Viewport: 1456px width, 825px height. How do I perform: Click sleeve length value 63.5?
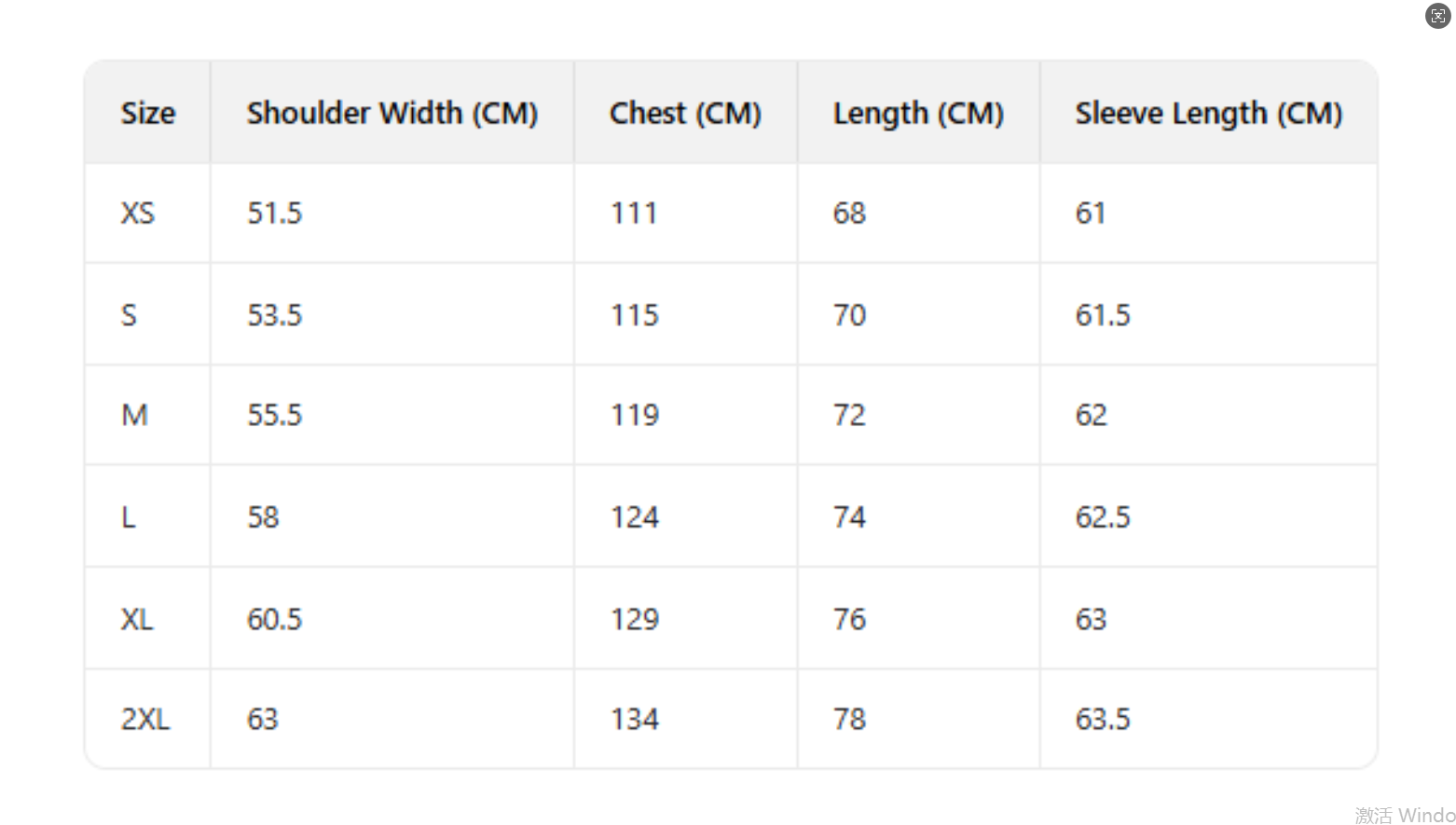coord(1103,719)
